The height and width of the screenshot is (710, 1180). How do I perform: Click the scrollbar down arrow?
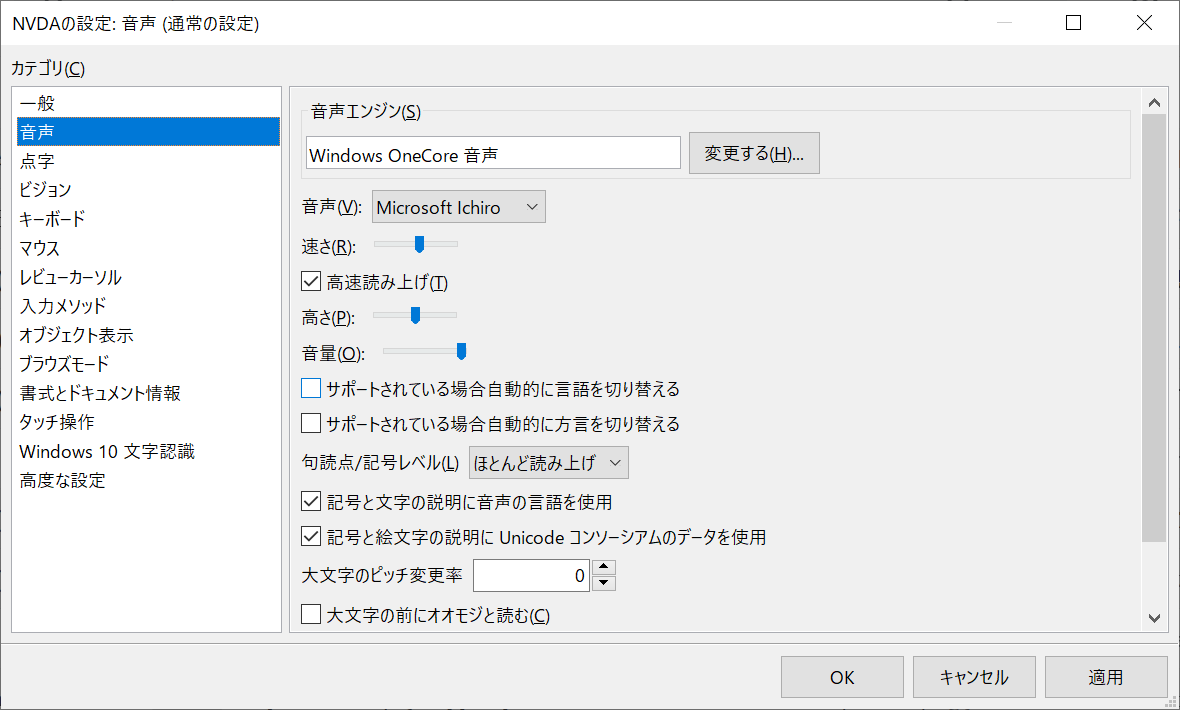[1154, 619]
